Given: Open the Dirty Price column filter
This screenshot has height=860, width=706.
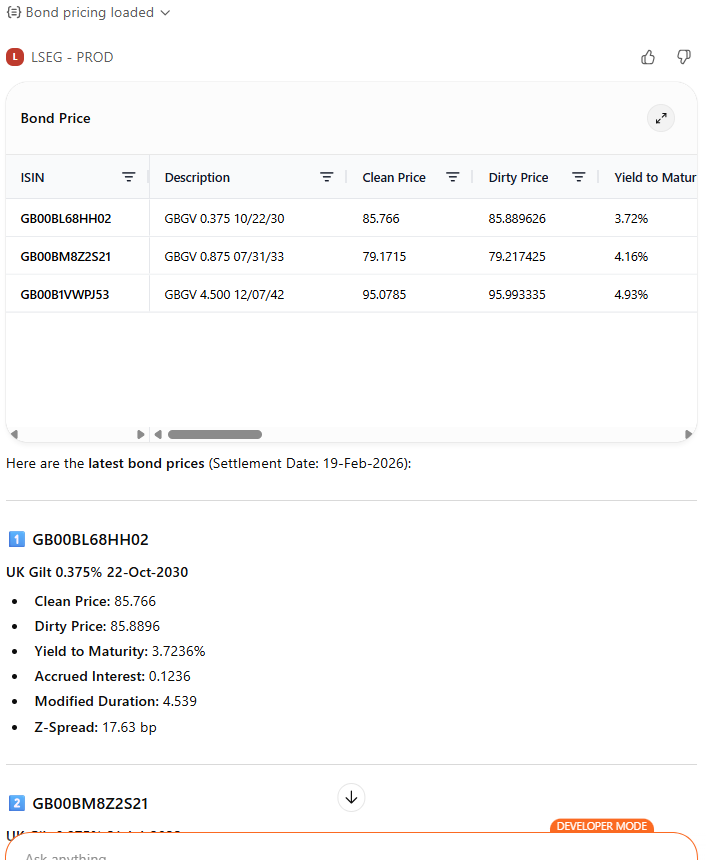Looking at the screenshot, I should point(578,177).
